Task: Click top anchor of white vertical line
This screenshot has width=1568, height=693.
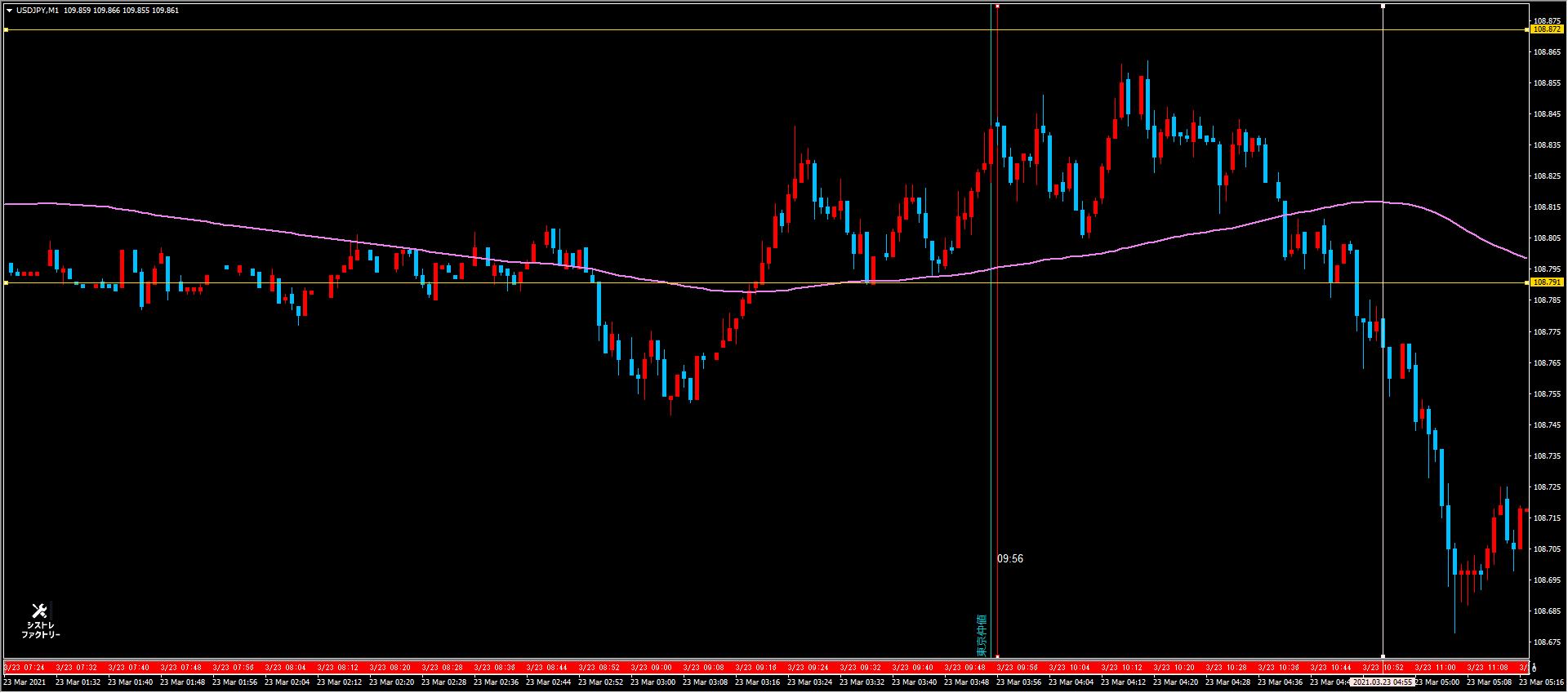Action: 1383,7
